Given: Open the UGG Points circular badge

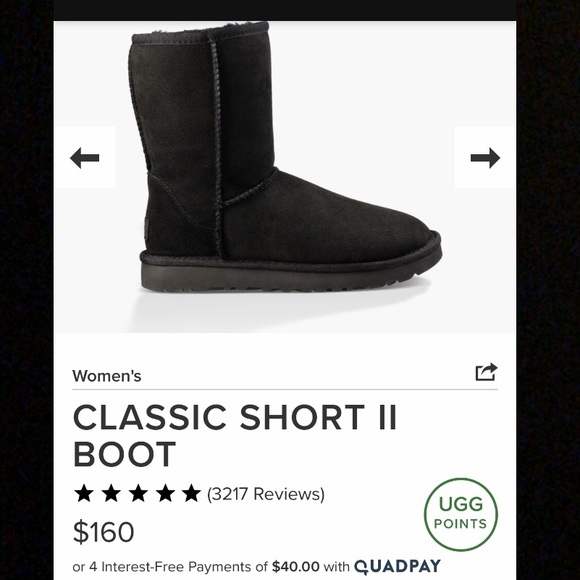Looking at the screenshot, I should 461,514.
